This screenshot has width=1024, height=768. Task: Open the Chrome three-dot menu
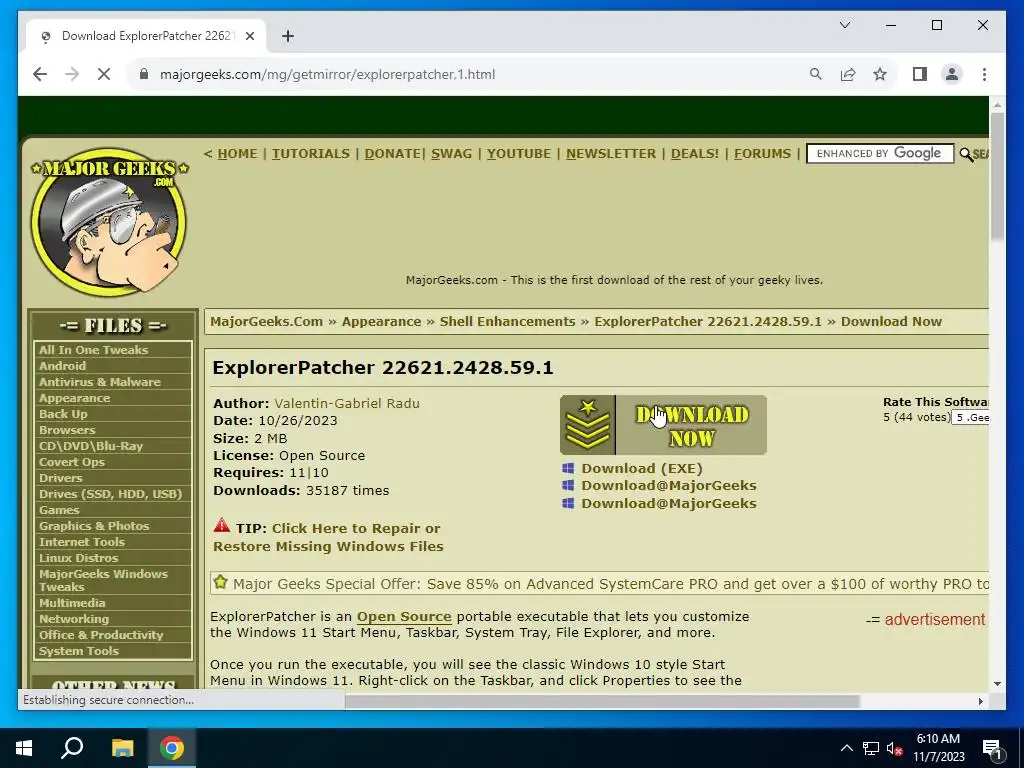point(984,74)
